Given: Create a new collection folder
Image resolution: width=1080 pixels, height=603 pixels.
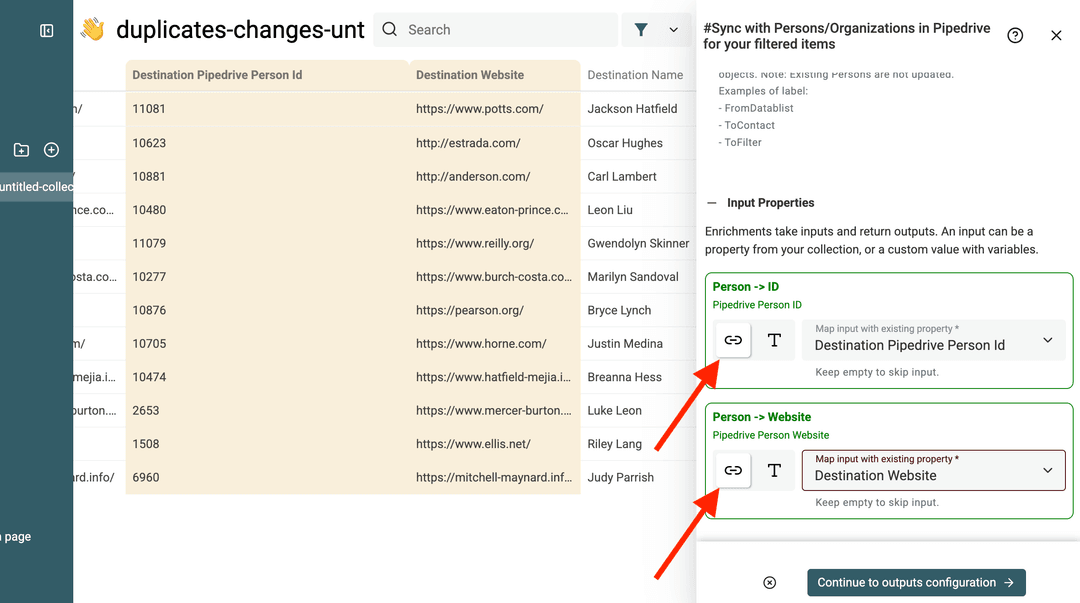Looking at the screenshot, I should coord(21,149).
